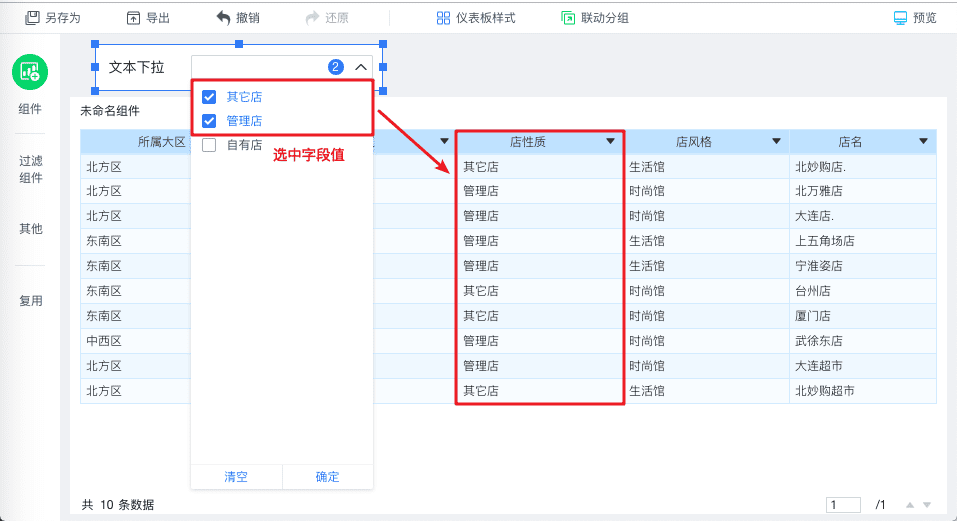The image size is (957, 521).
Task: Click the 店风格 column header text
Action: point(693,142)
